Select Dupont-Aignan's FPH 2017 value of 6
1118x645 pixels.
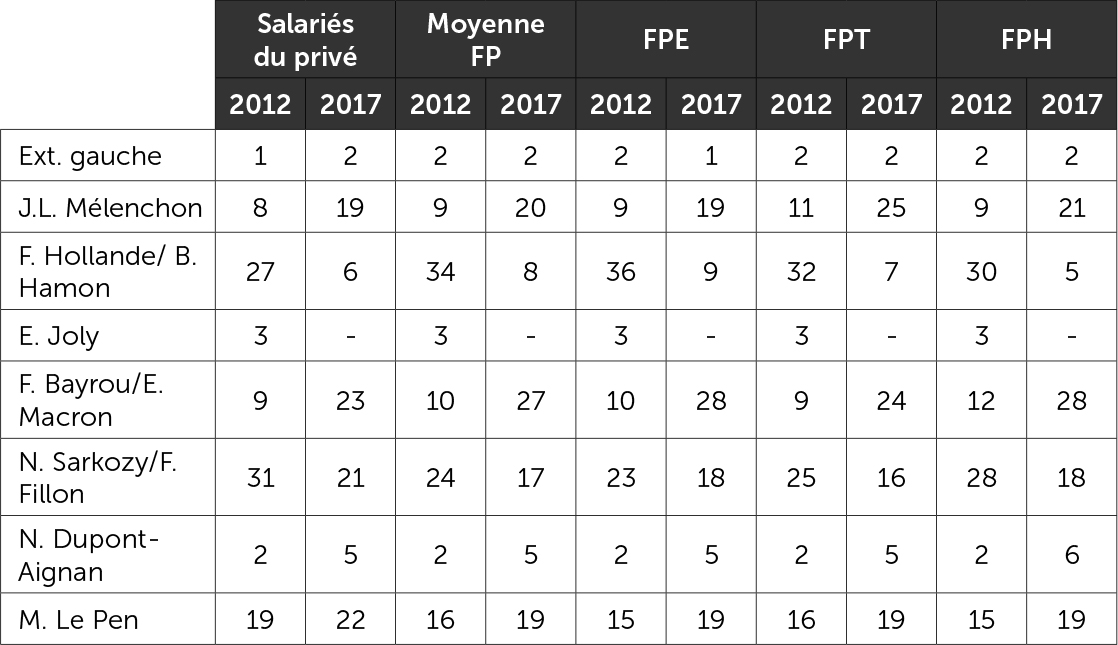[x=1071, y=556]
